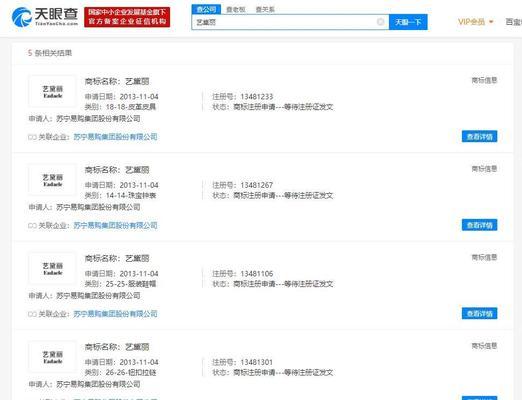Click the 商标信息 tag on the 13481106 card

(x=484, y=257)
